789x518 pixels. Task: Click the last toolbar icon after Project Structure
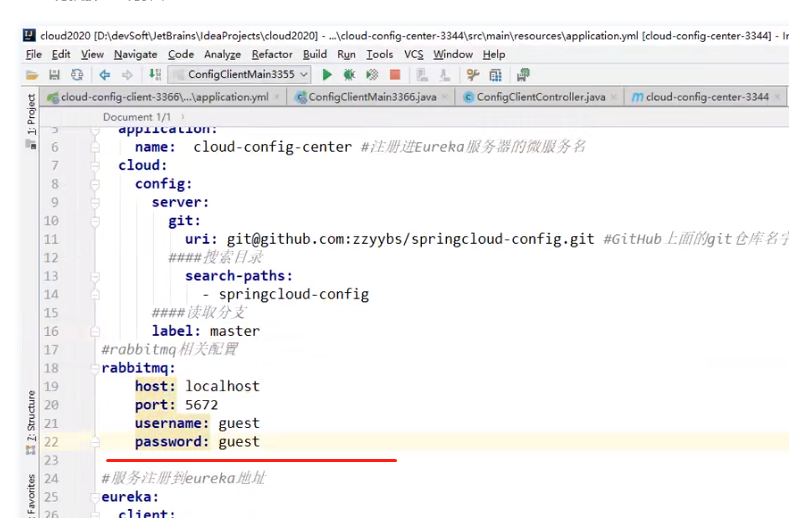click(523, 75)
